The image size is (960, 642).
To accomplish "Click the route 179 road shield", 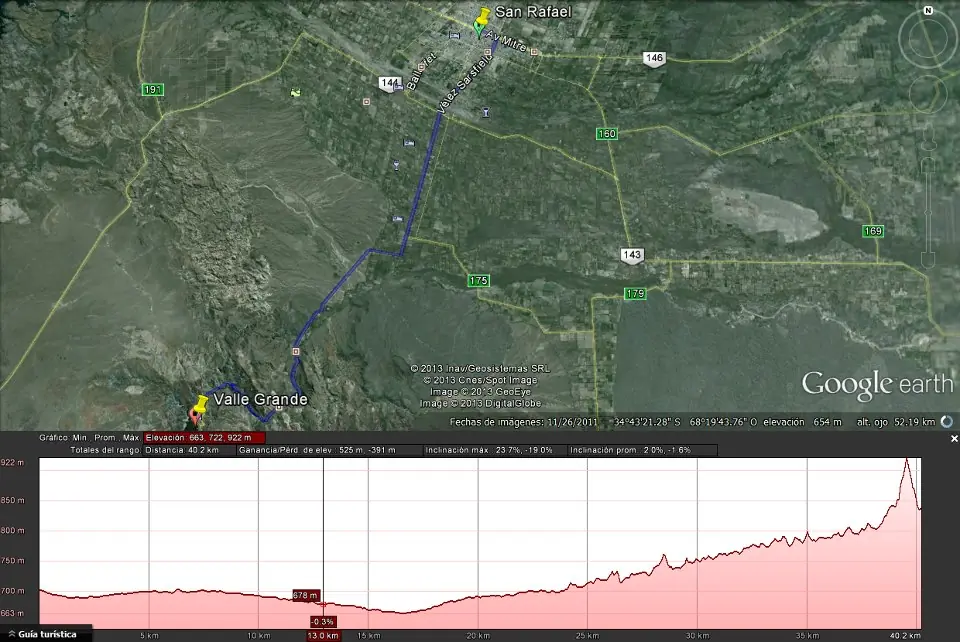I will 635,294.
